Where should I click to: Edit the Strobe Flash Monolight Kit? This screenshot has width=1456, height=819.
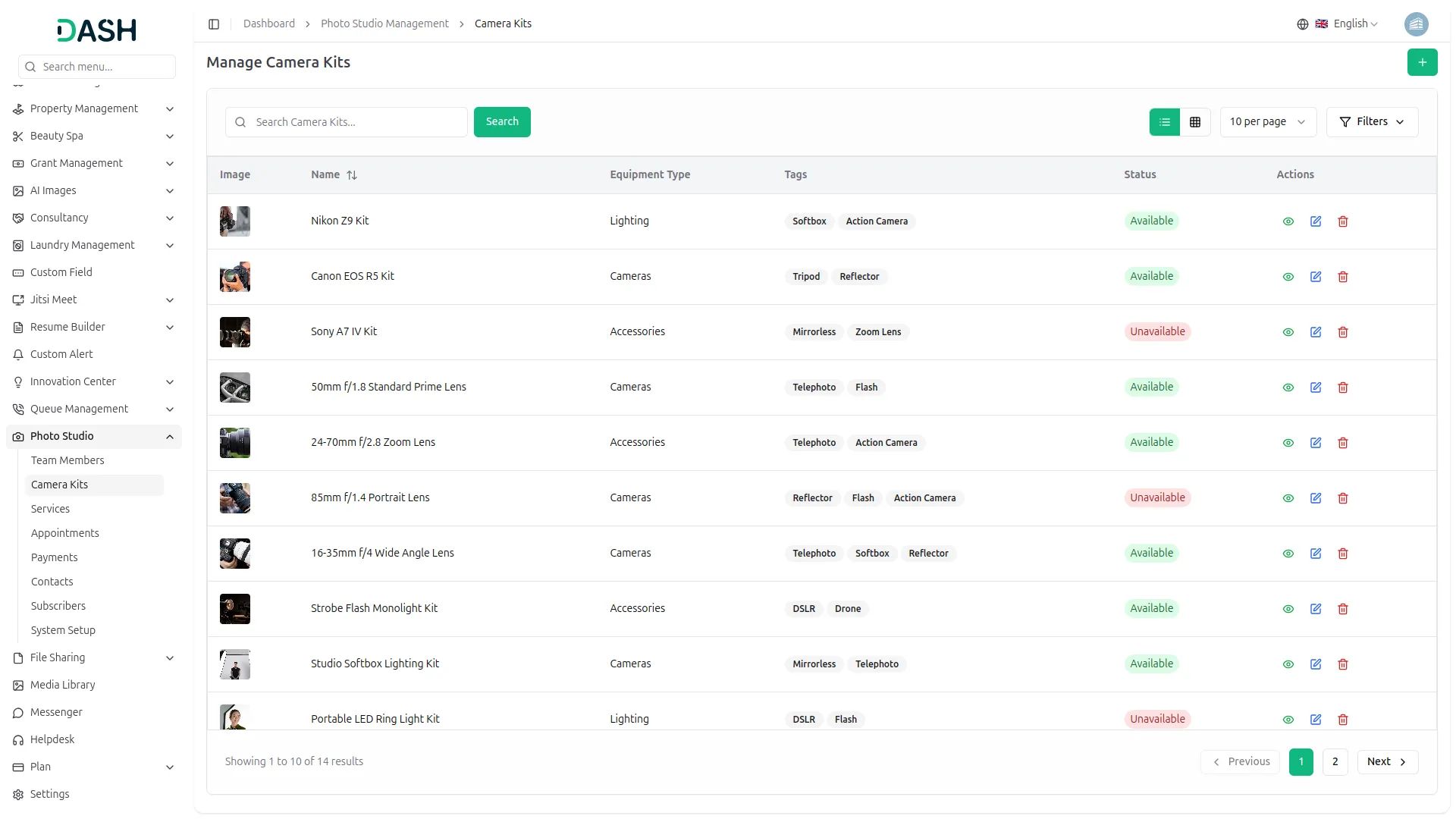(x=1316, y=609)
